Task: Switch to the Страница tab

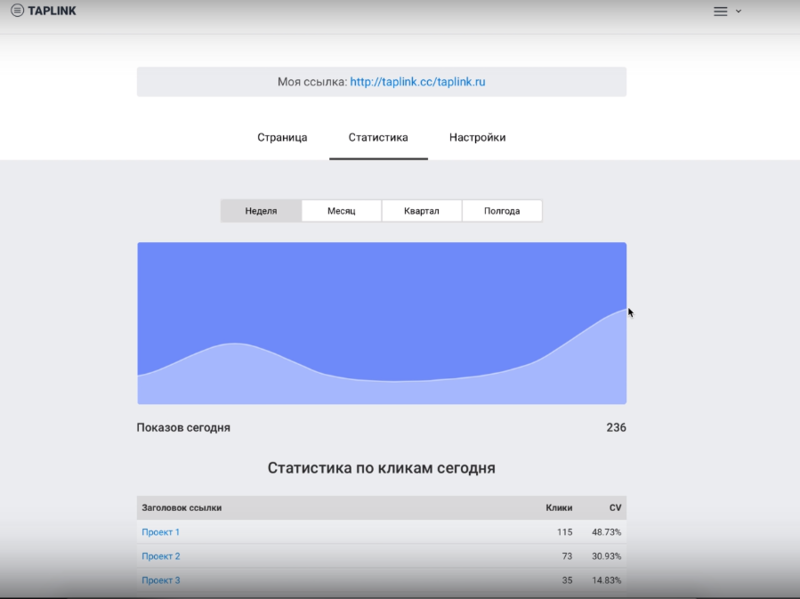Action: click(282, 137)
